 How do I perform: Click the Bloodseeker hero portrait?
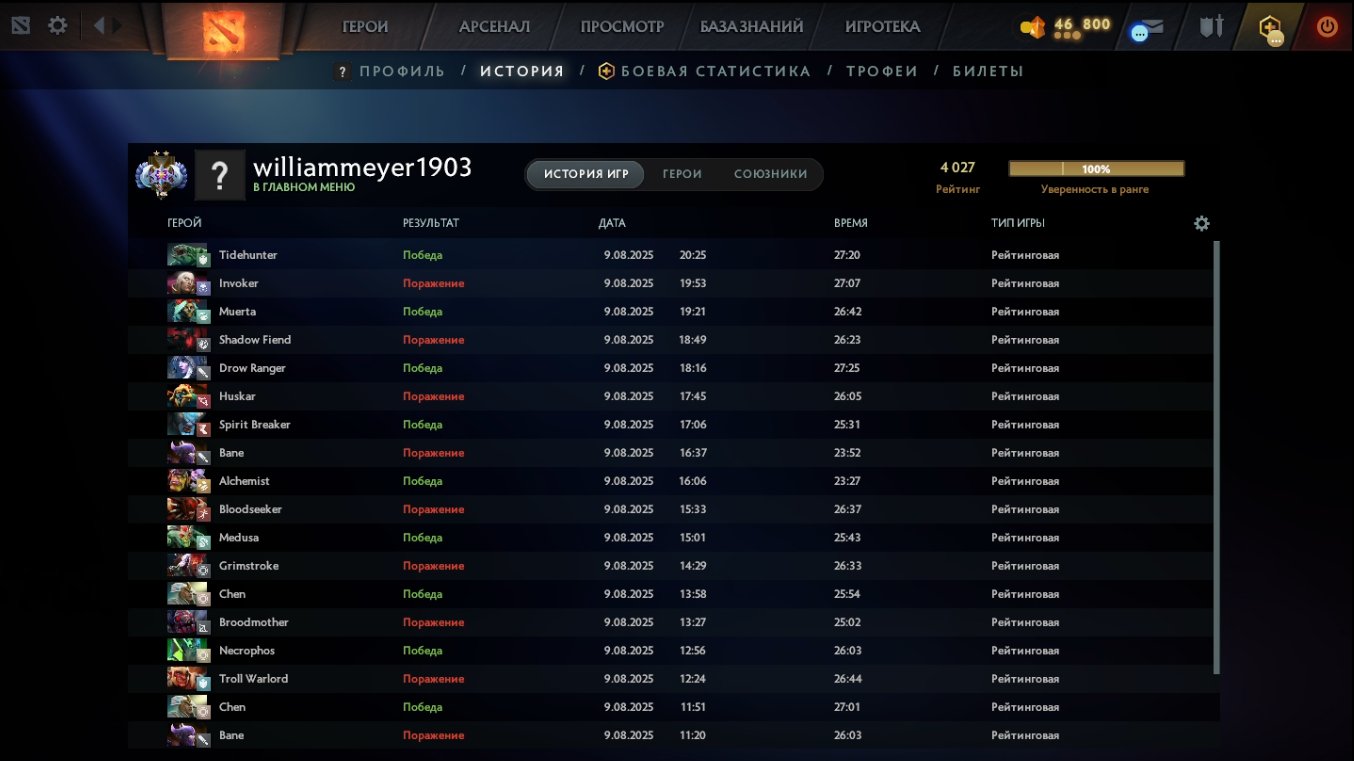pyautogui.click(x=187, y=509)
